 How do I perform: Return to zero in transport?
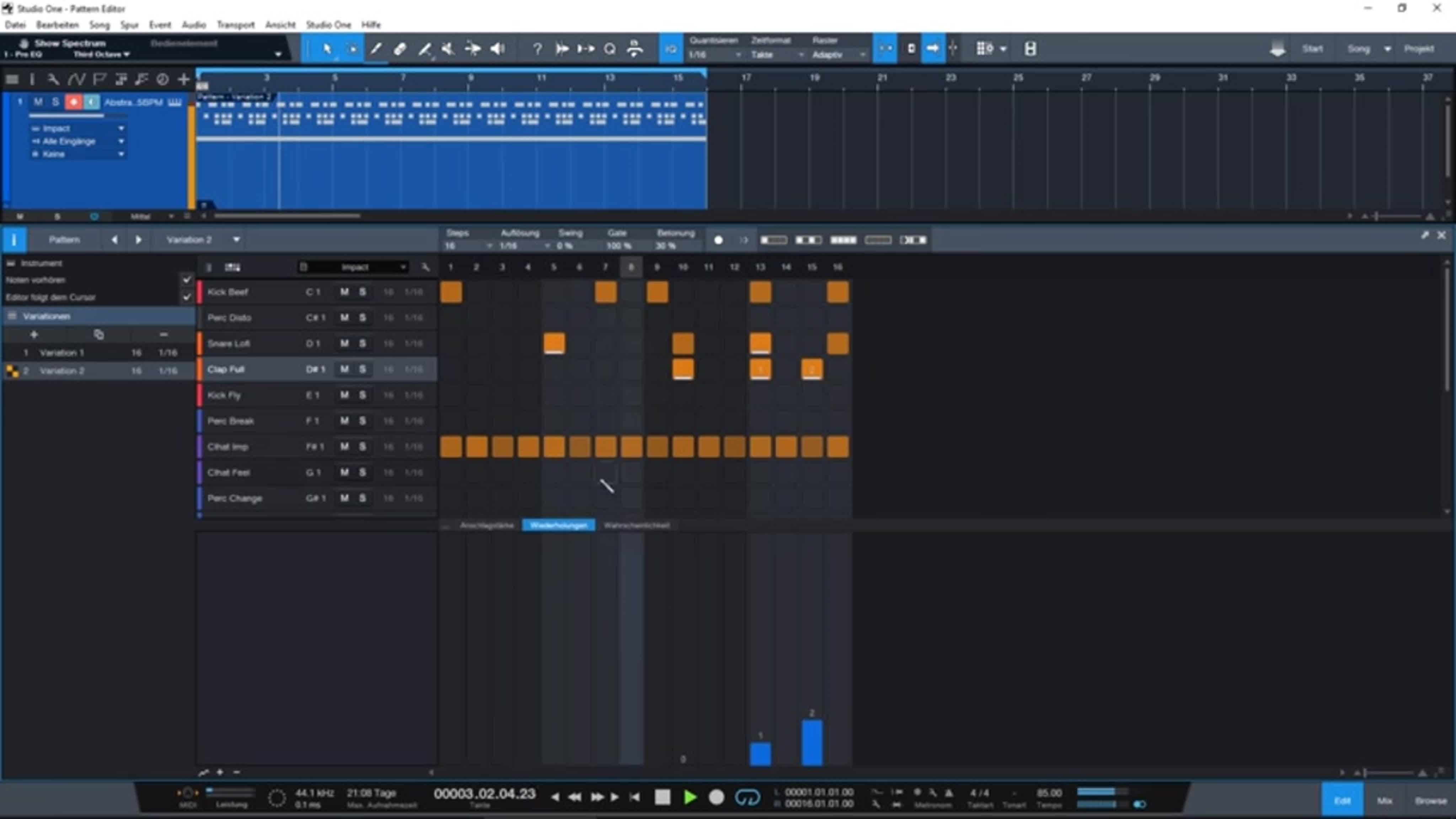coord(635,797)
